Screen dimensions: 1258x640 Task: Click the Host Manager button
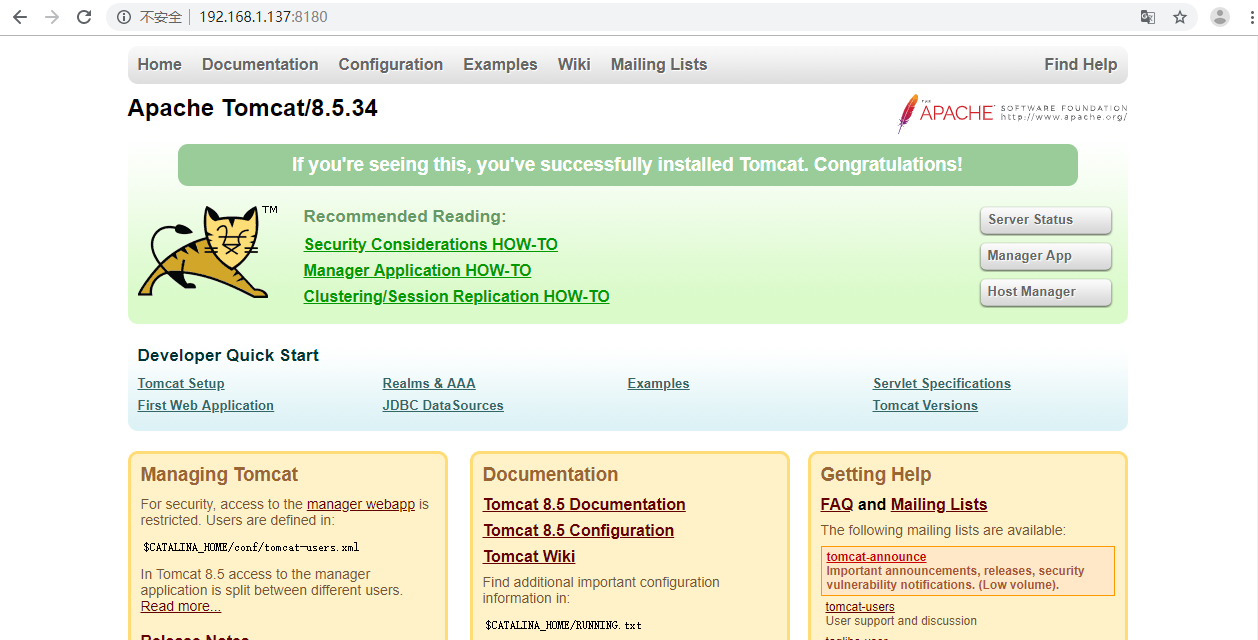1046,292
